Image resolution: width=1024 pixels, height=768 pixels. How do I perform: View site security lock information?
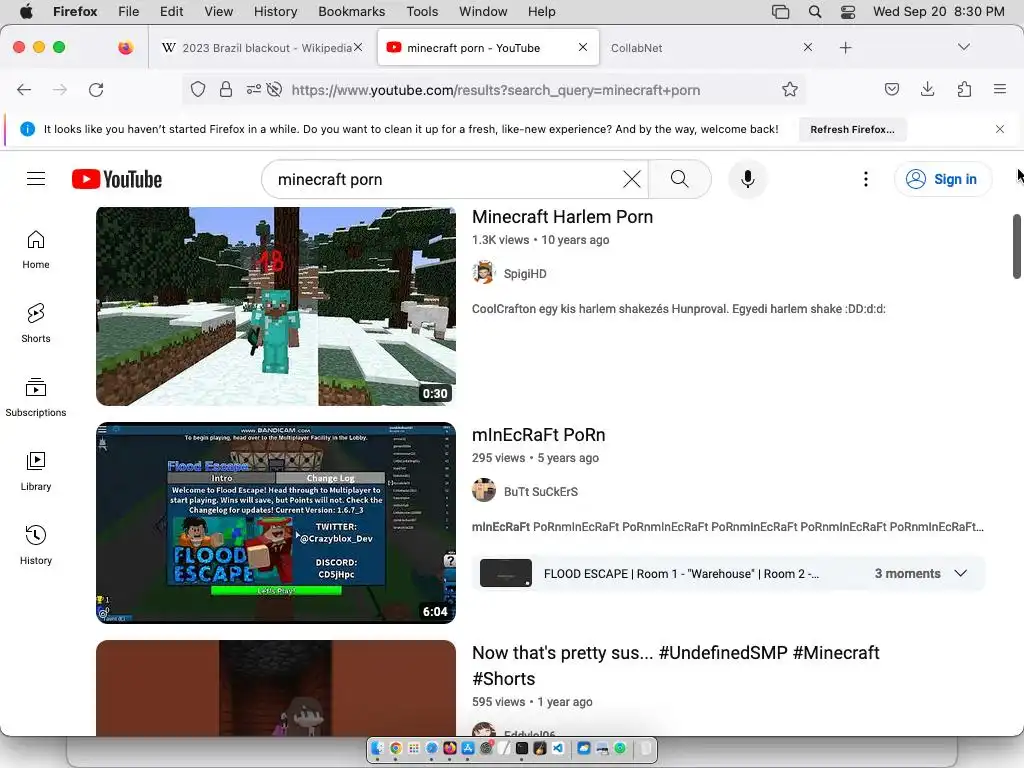point(226,89)
